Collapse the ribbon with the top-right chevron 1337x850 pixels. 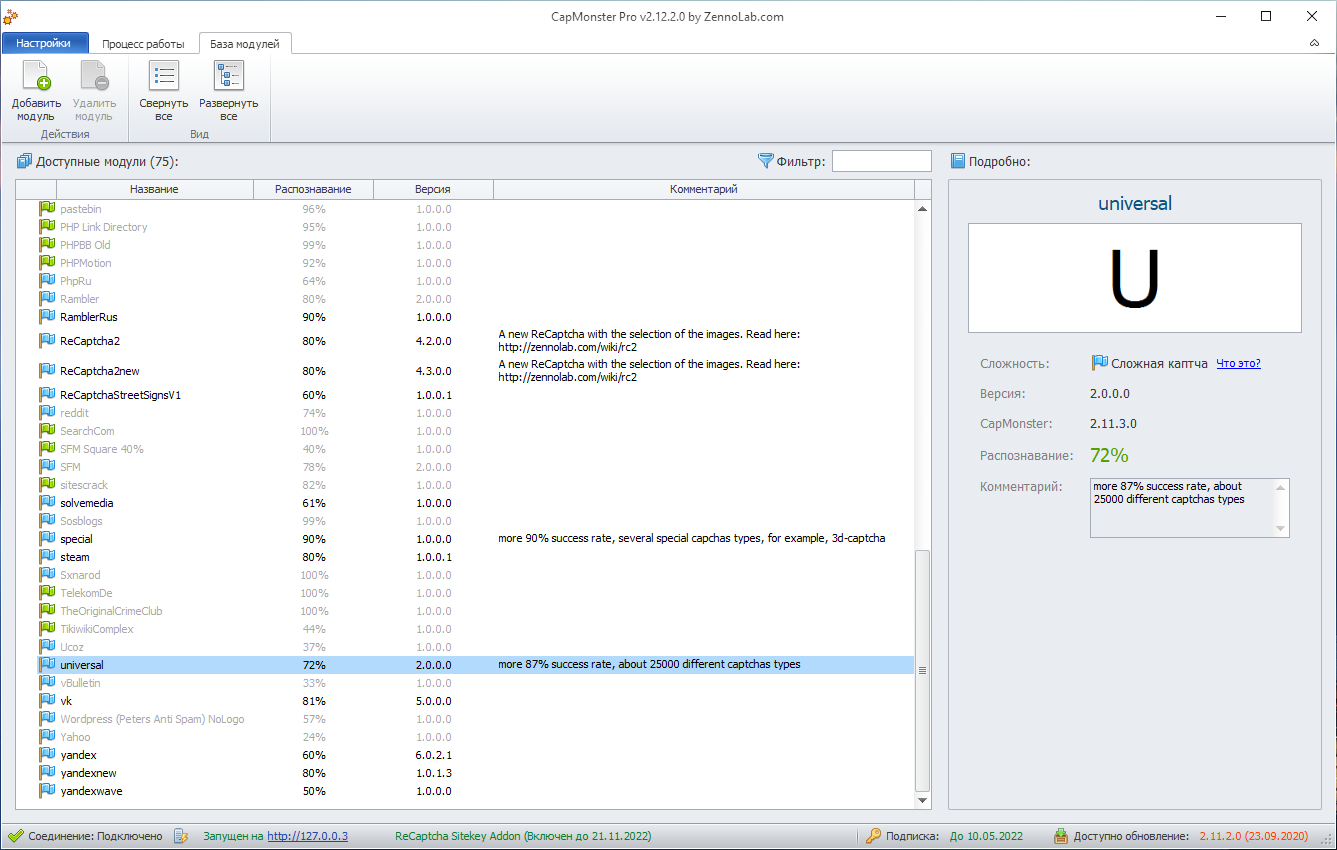[x=1314, y=43]
